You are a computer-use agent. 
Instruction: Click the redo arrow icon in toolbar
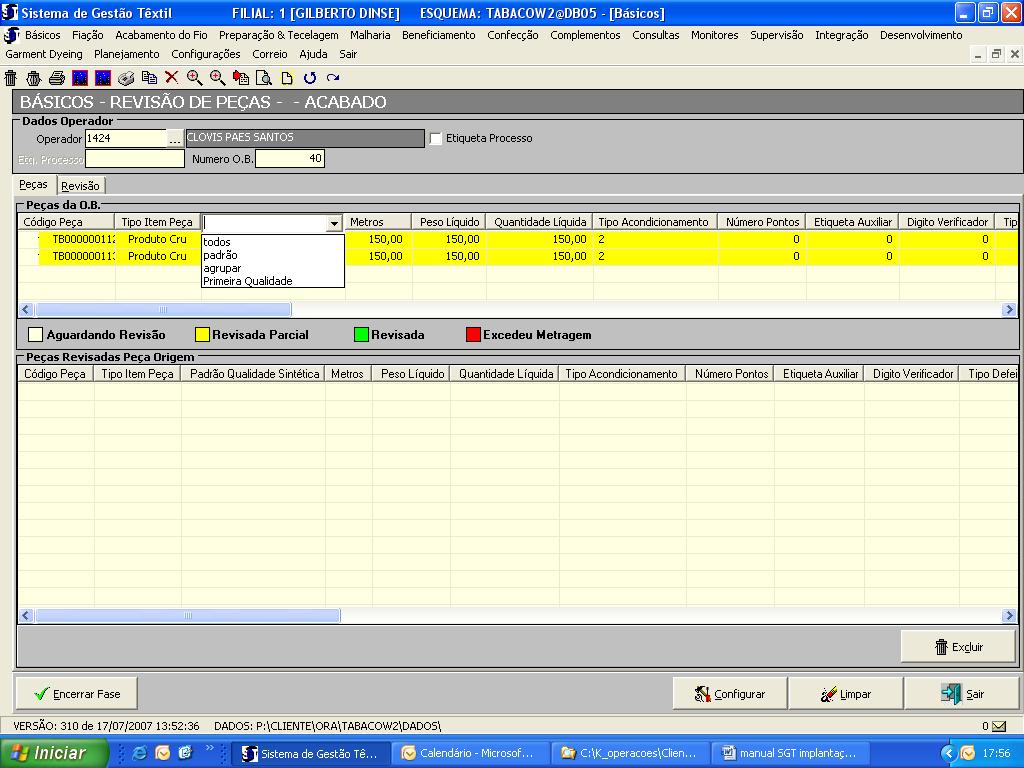pos(333,78)
